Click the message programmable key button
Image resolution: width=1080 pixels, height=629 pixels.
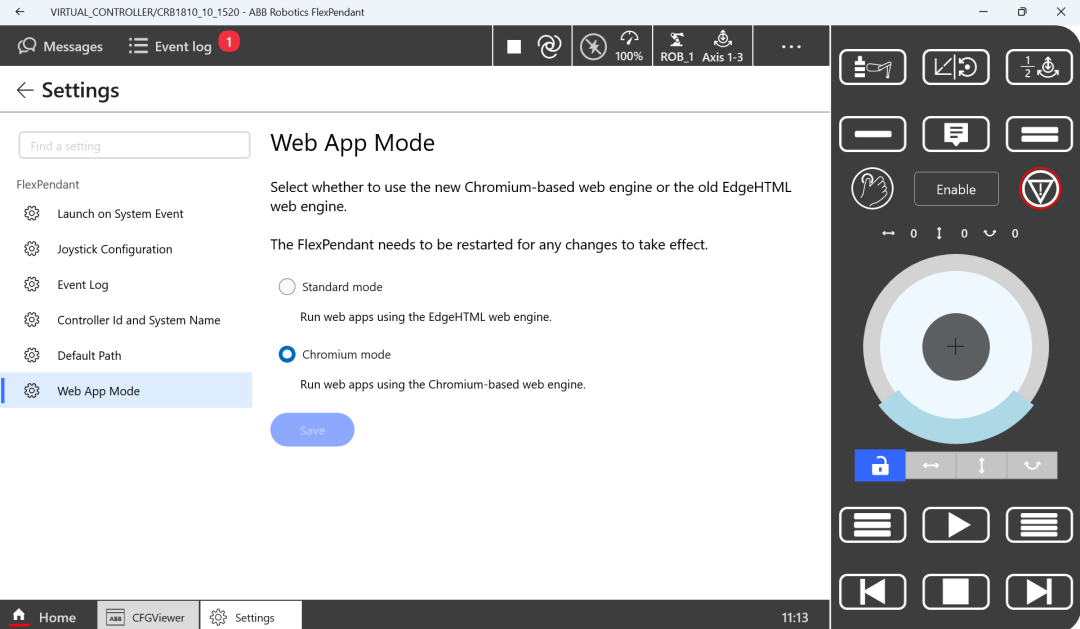coord(955,134)
